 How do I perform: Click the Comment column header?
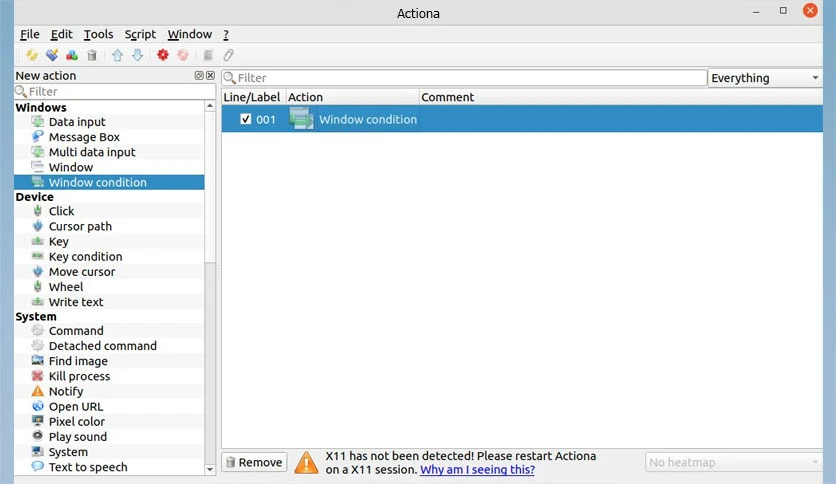tap(621, 97)
